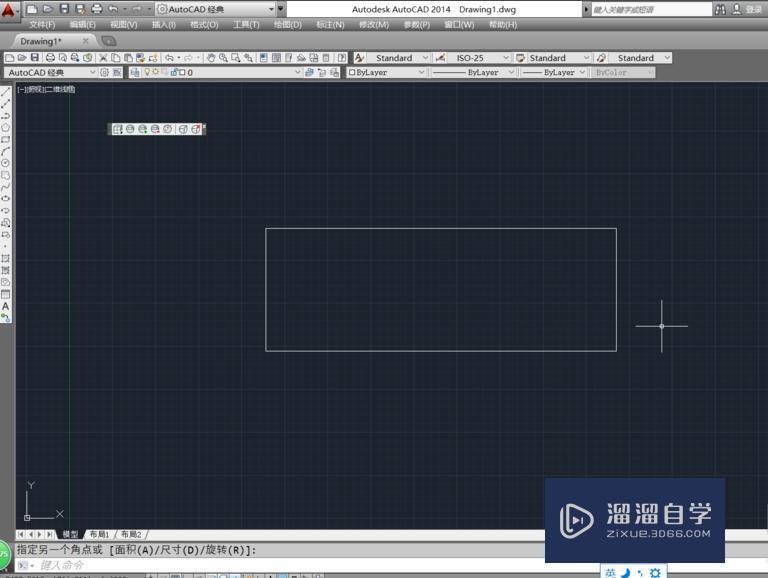Select the Circle tool
This screenshot has height=578, width=768.
click(x=5, y=163)
